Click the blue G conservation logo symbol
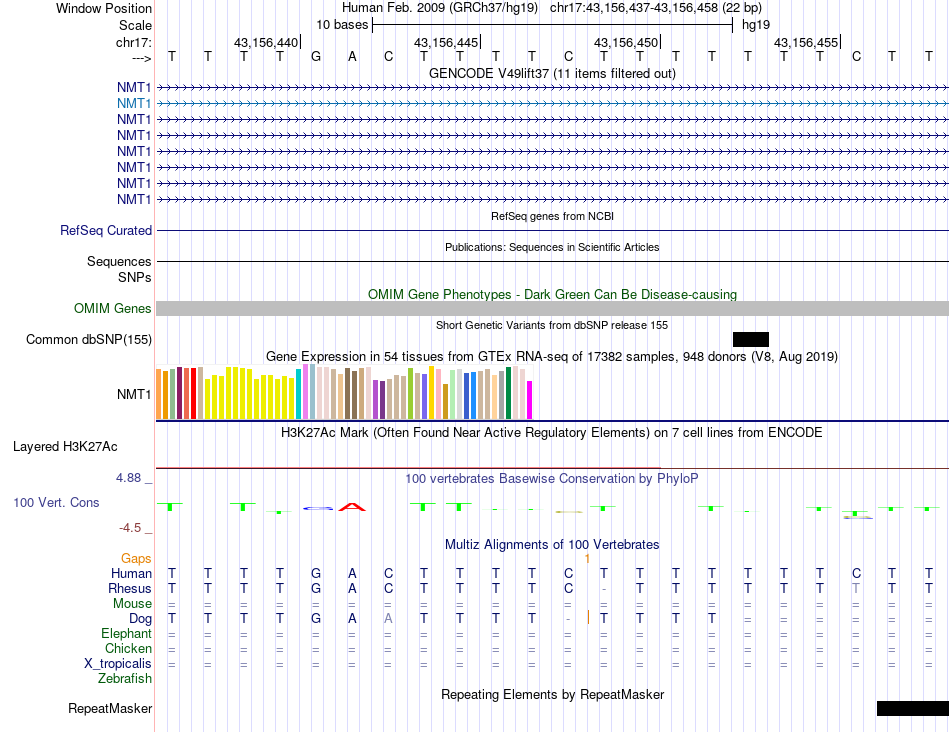This screenshot has height=732, width=950. click(x=318, y=508)
